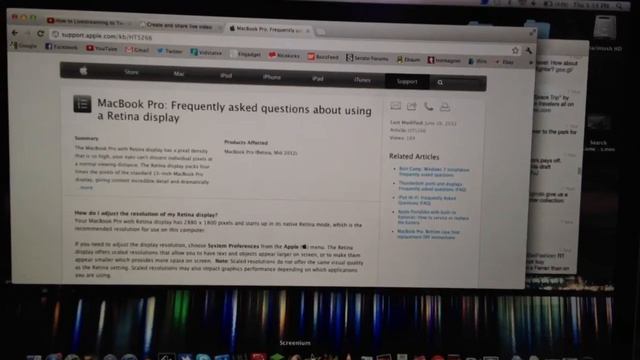640x360 pixels.
Task: Open iTunes in Apple navigation
Action: [x=362, y=80]
